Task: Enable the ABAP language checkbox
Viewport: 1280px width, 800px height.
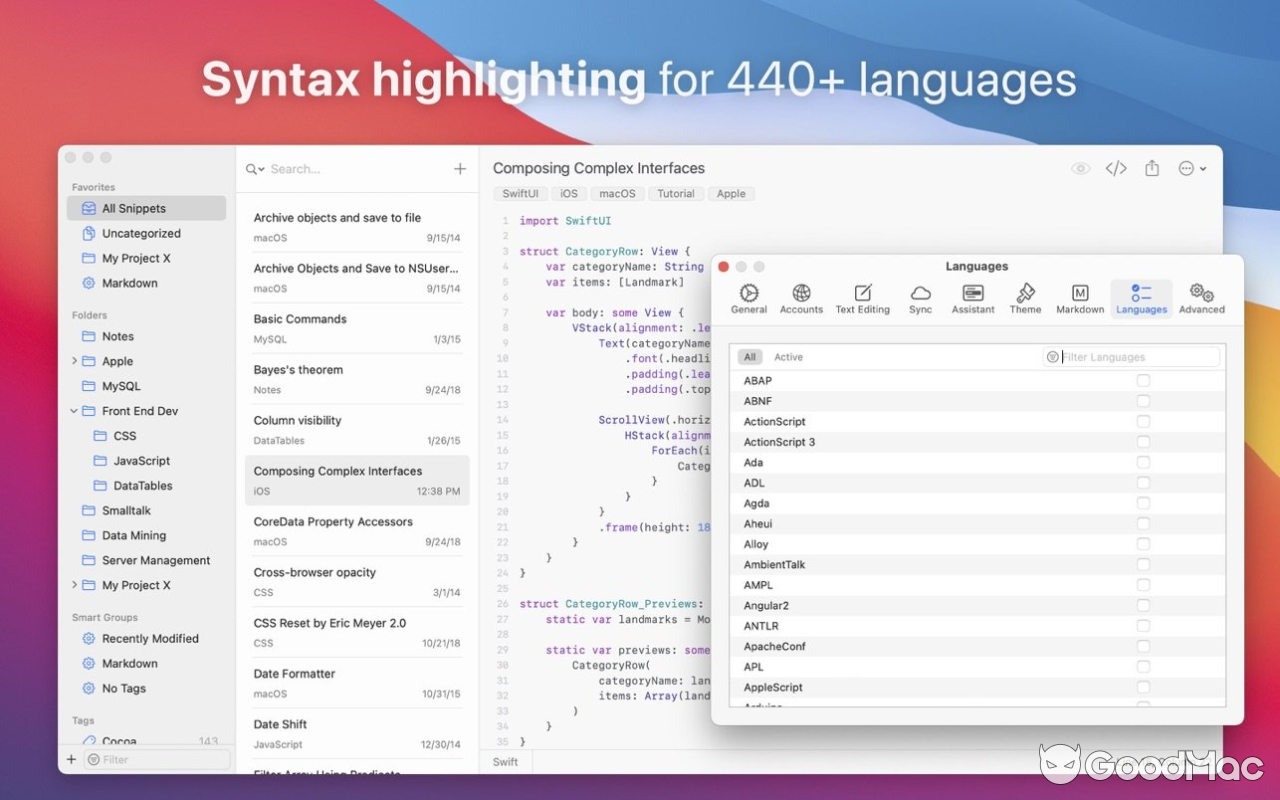Action: pos(1143,381)
